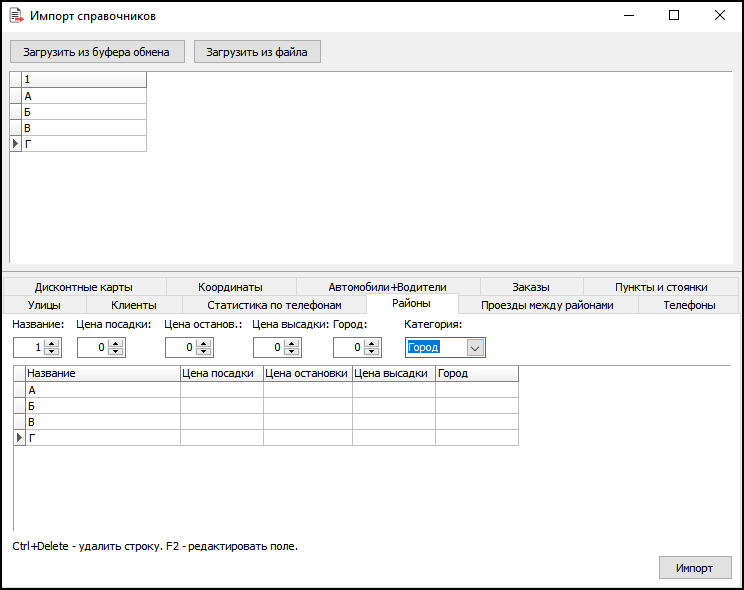This screenshot has height=590, width=744.
Task: Increase the 'Цена останов.' spinner value
Action: pos(204,343)
